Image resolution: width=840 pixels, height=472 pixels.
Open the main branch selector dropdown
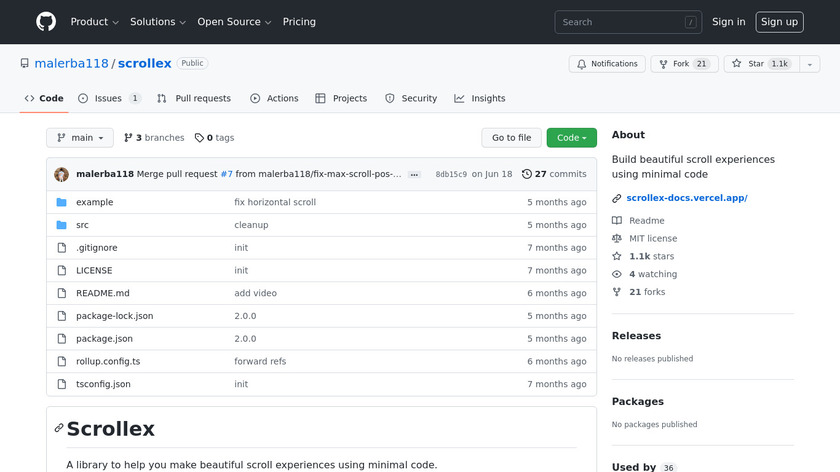click(x=80, y=138)
